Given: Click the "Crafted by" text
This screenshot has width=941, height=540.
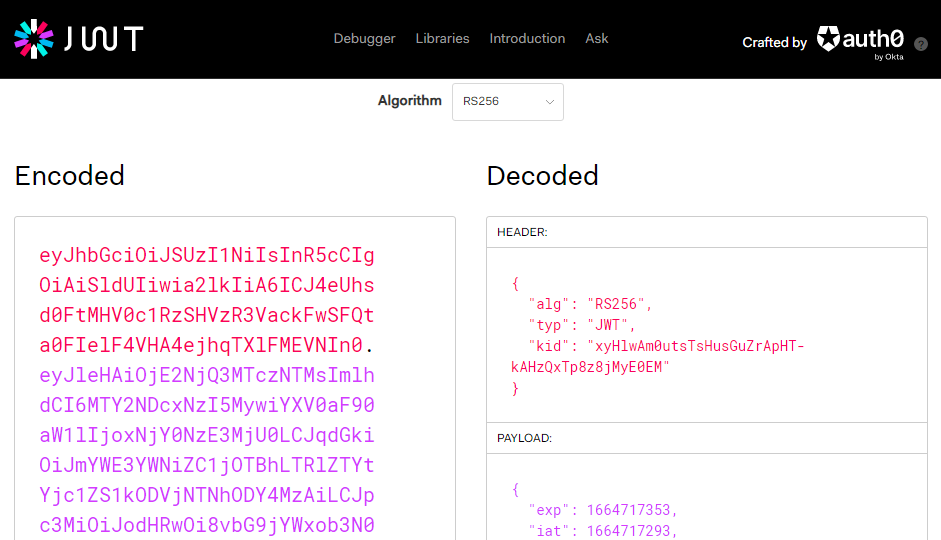Looking at the screenshot, I should (774, 42).
